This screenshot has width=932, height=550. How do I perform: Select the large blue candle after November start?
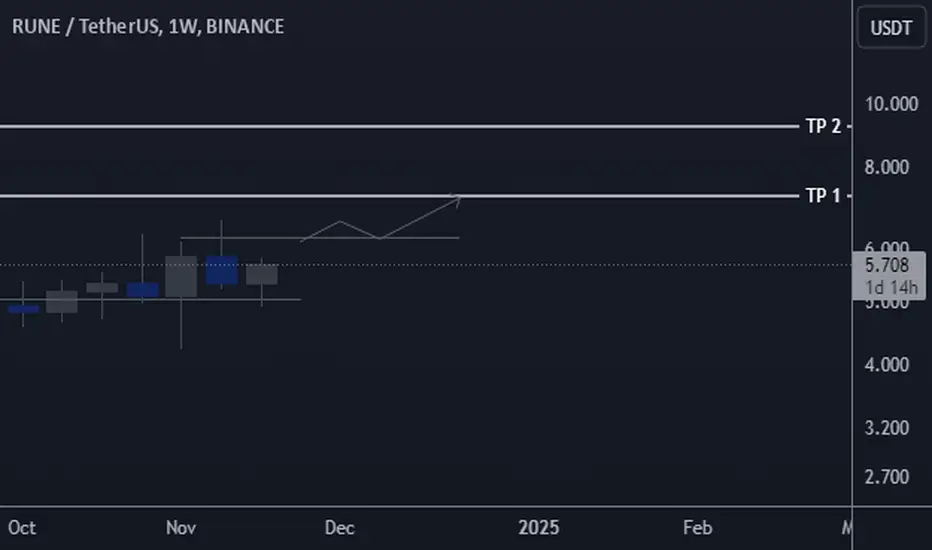[x=222, y=270]
